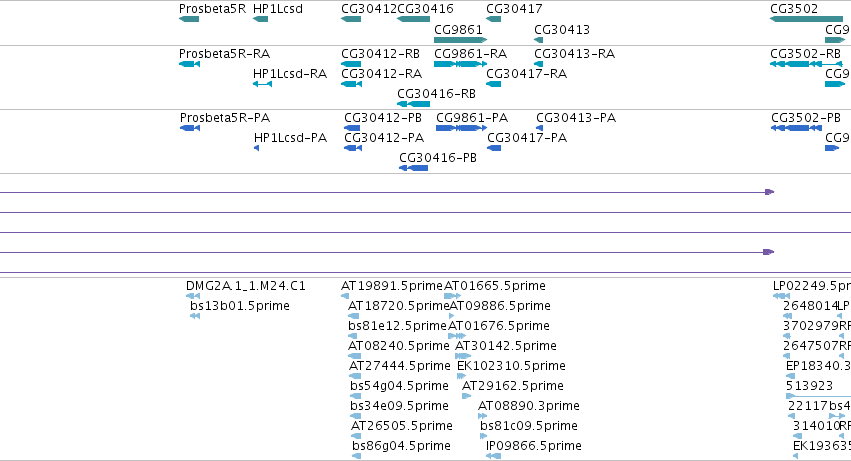Image resolution: width=851 pixels, height=461 pixels.
Task: Open protein CG30412-PB
Action: 383,118
